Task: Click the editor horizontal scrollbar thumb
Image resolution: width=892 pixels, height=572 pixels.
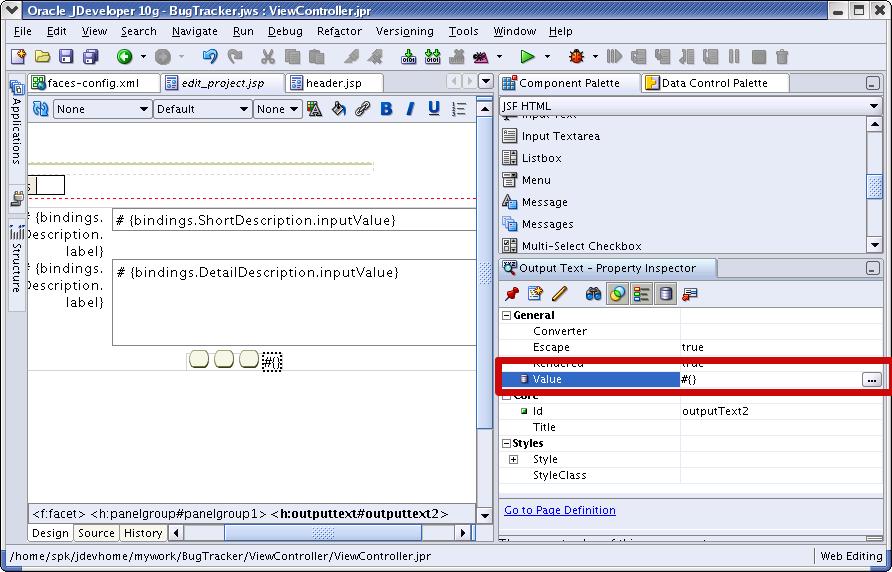Action: (x=323, y=533)
